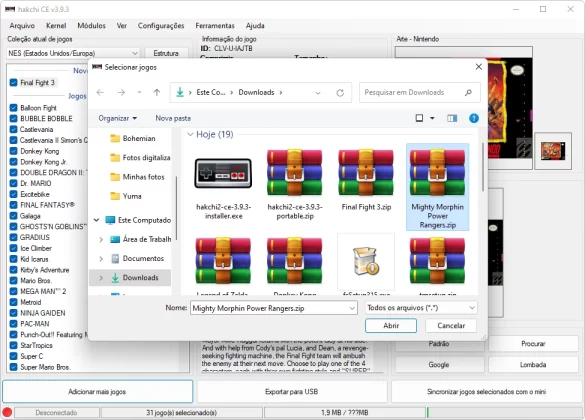Click the Nova pasta button
The height and width of the screenshot is (420, 585).
point(173,118)
